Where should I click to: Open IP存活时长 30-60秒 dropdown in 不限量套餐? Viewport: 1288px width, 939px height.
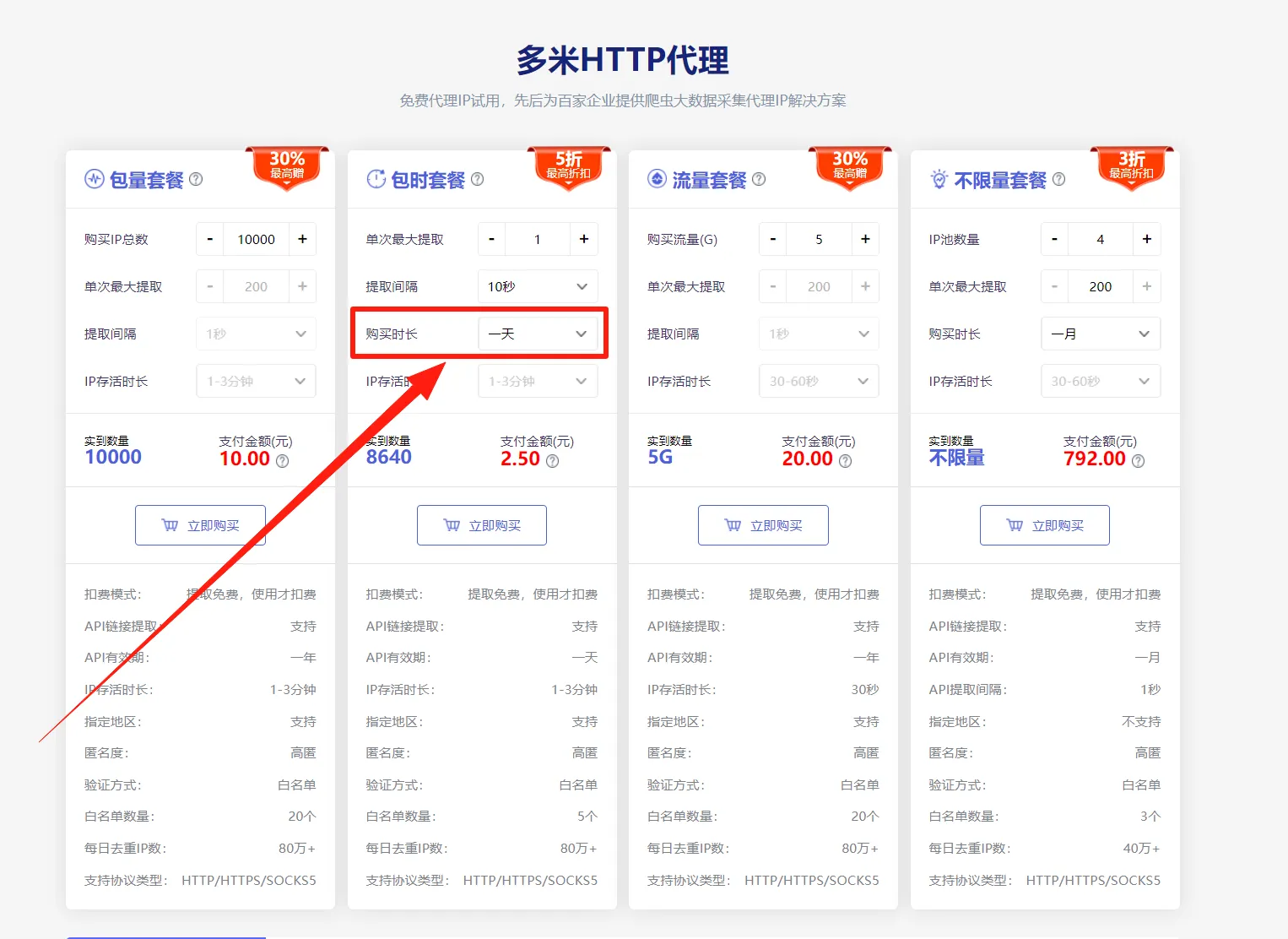1101,381
